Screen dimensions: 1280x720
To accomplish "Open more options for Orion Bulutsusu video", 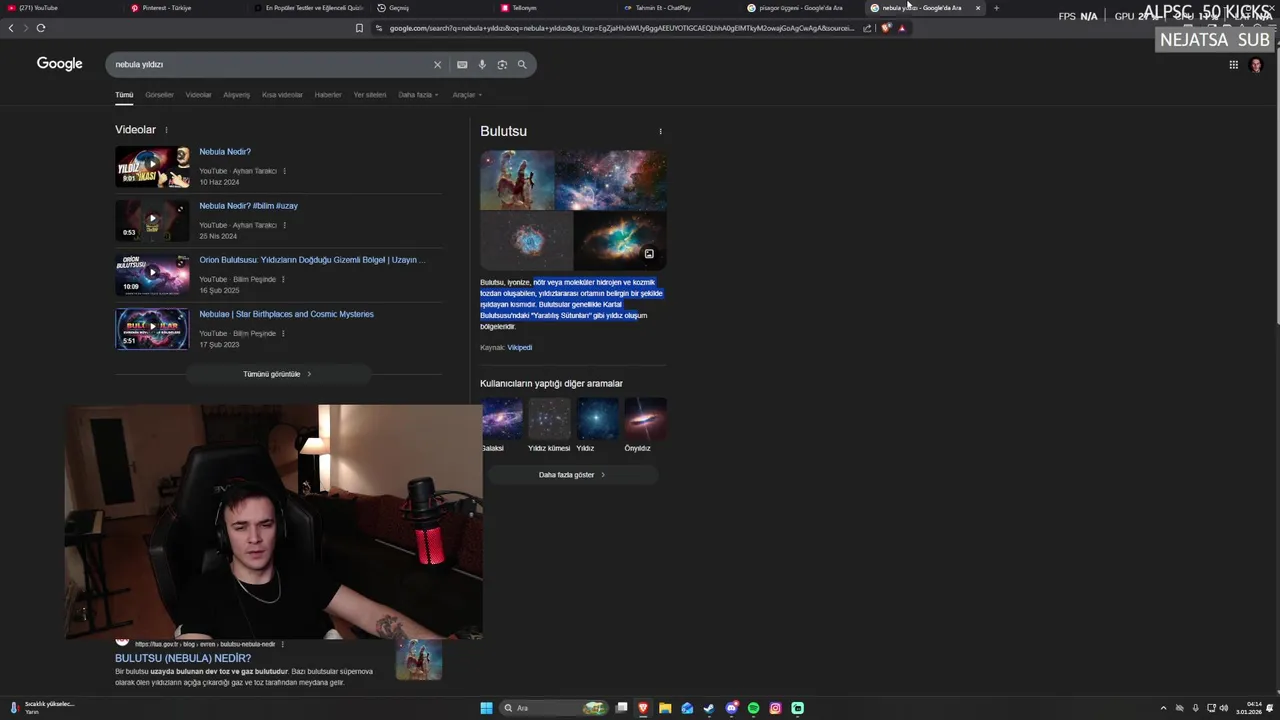I will tap(283, 279).
